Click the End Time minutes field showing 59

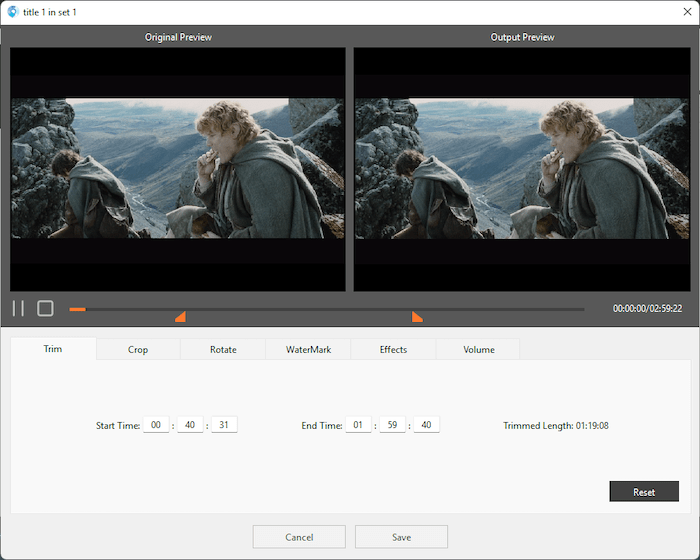(x=392, y=425)
